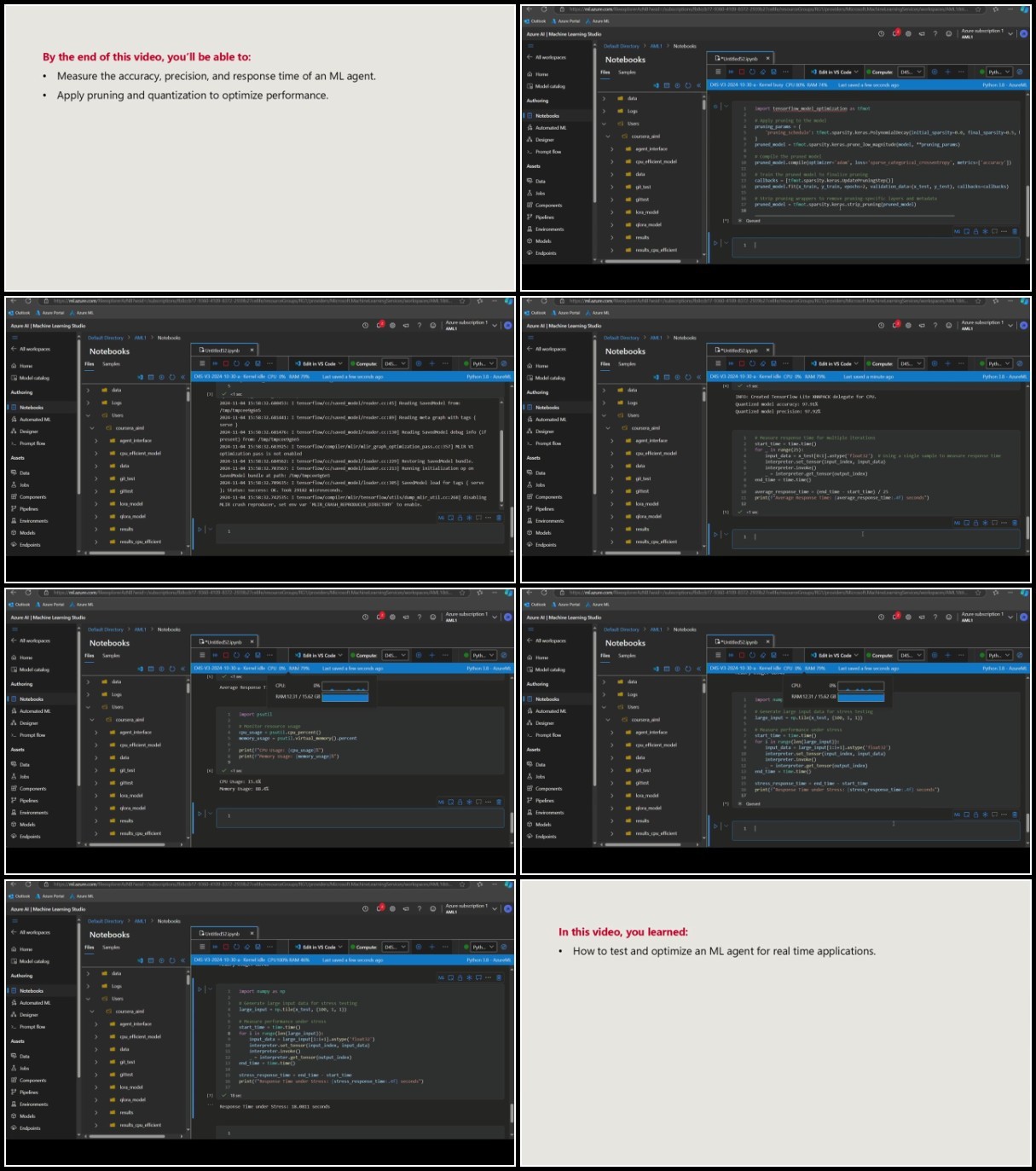Click Default Directory breadcrumb in SavedModel-log frame
The image size is (1036, 1171).
coord(106,338)
